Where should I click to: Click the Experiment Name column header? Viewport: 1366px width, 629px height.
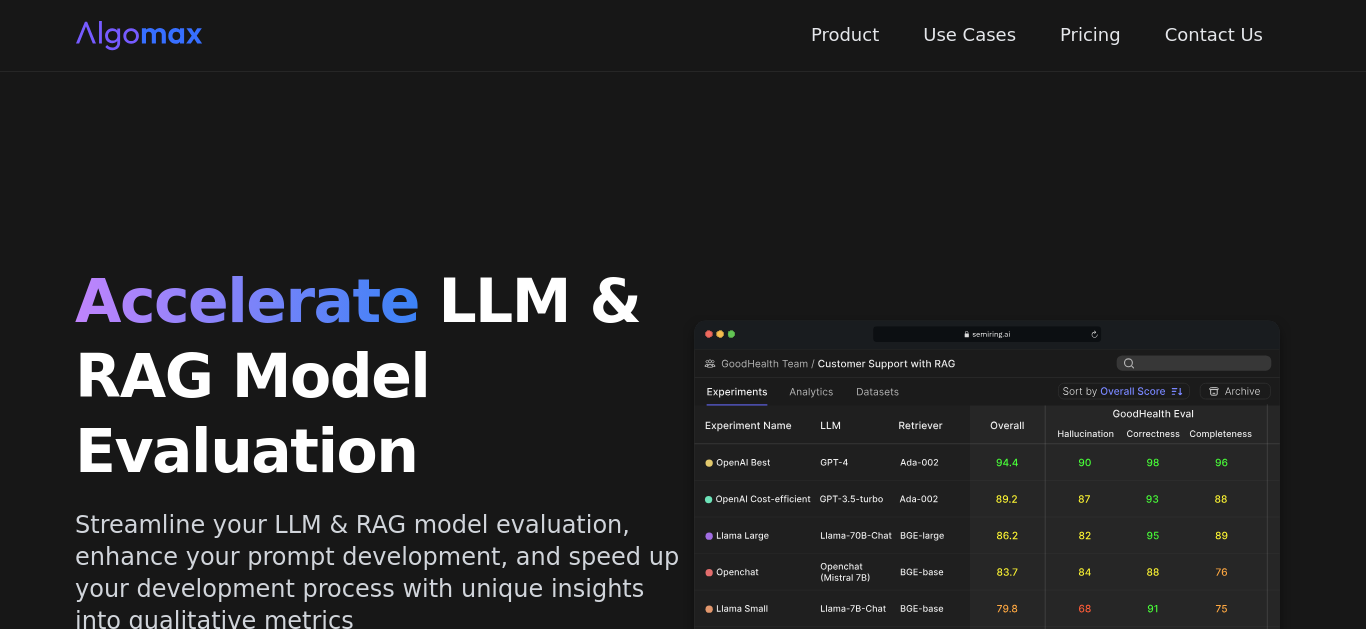(x=748, y=426)
